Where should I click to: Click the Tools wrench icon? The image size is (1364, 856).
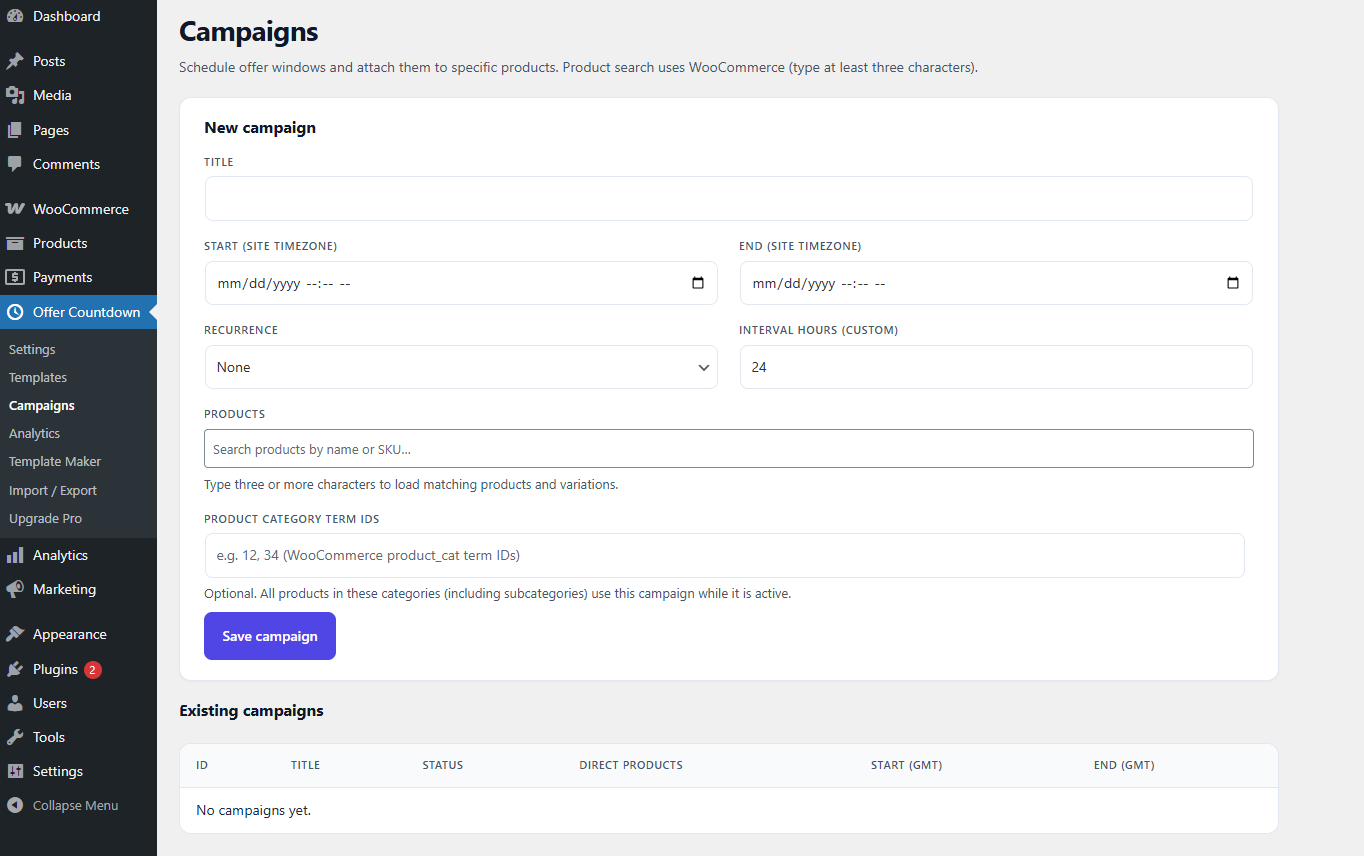15,737
